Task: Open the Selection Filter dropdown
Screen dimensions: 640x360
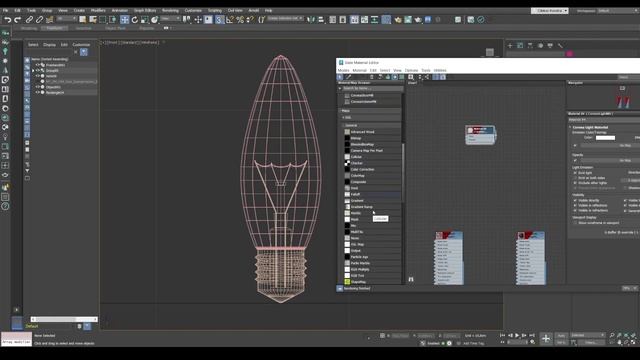Action: (67, 19)
